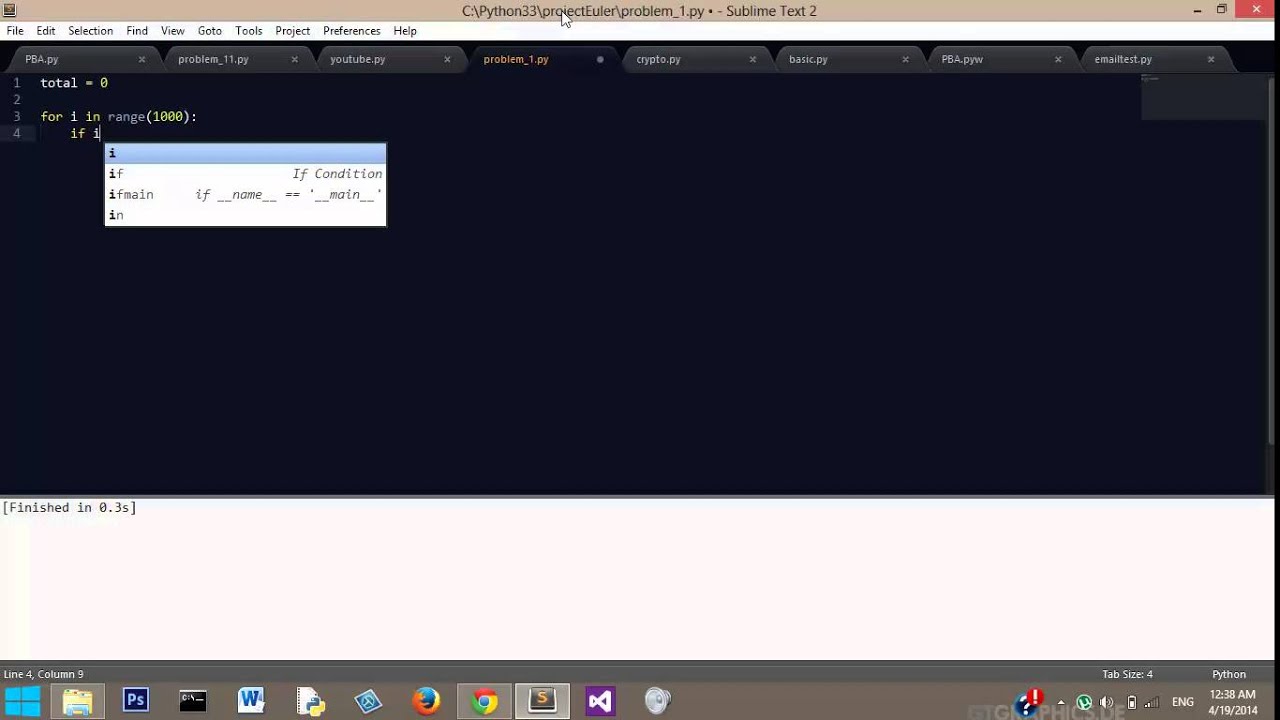Open the Preferences menu
Image resolution: width=1280 pixels, height=720 pixels.
click(351, 31)
